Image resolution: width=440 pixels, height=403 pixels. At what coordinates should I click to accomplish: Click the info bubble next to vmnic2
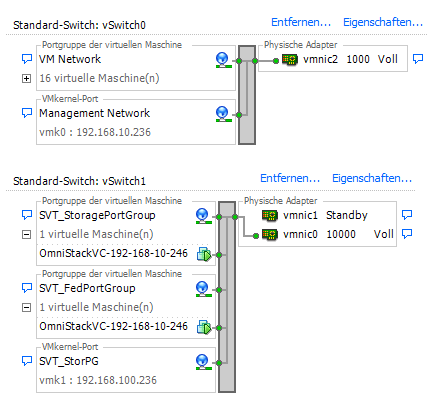[418, 59]
